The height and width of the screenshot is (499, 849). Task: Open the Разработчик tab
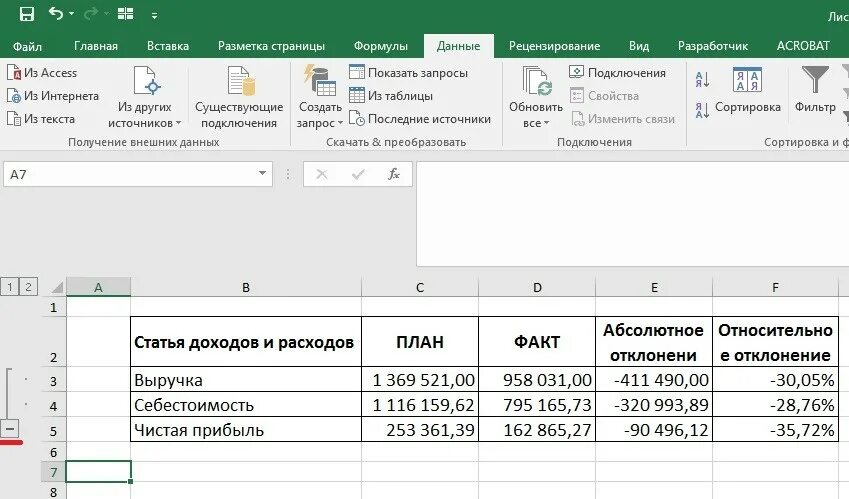(x=713, y=46)
